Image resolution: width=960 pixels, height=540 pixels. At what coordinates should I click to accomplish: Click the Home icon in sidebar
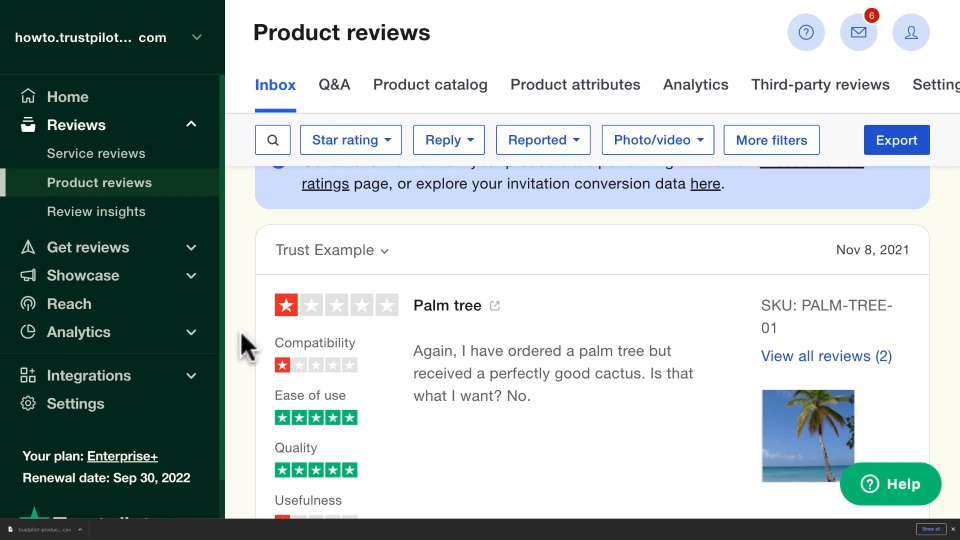pyautogui.click(x=28, y=97)
